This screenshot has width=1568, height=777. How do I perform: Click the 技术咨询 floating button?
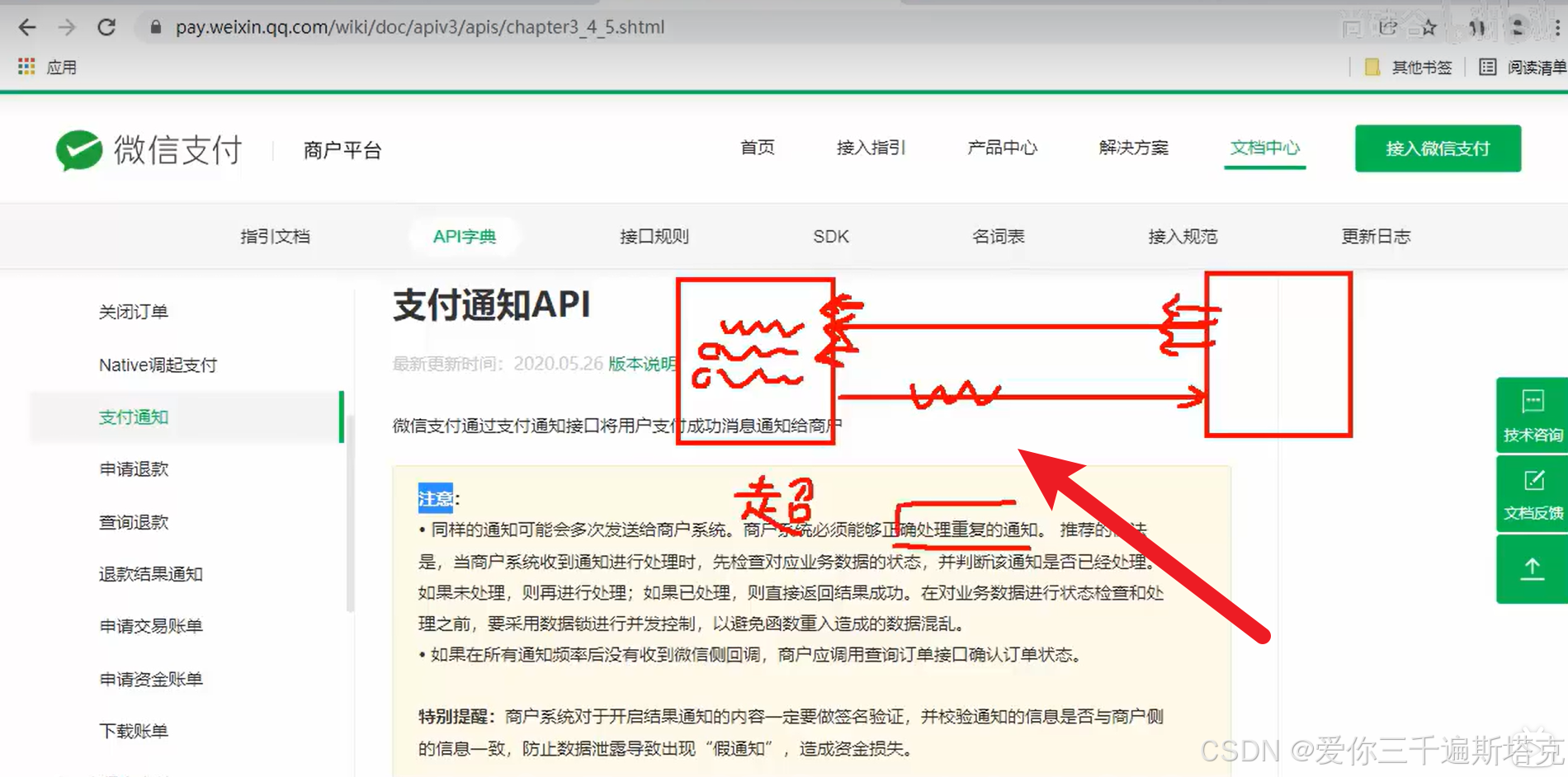1533,415
